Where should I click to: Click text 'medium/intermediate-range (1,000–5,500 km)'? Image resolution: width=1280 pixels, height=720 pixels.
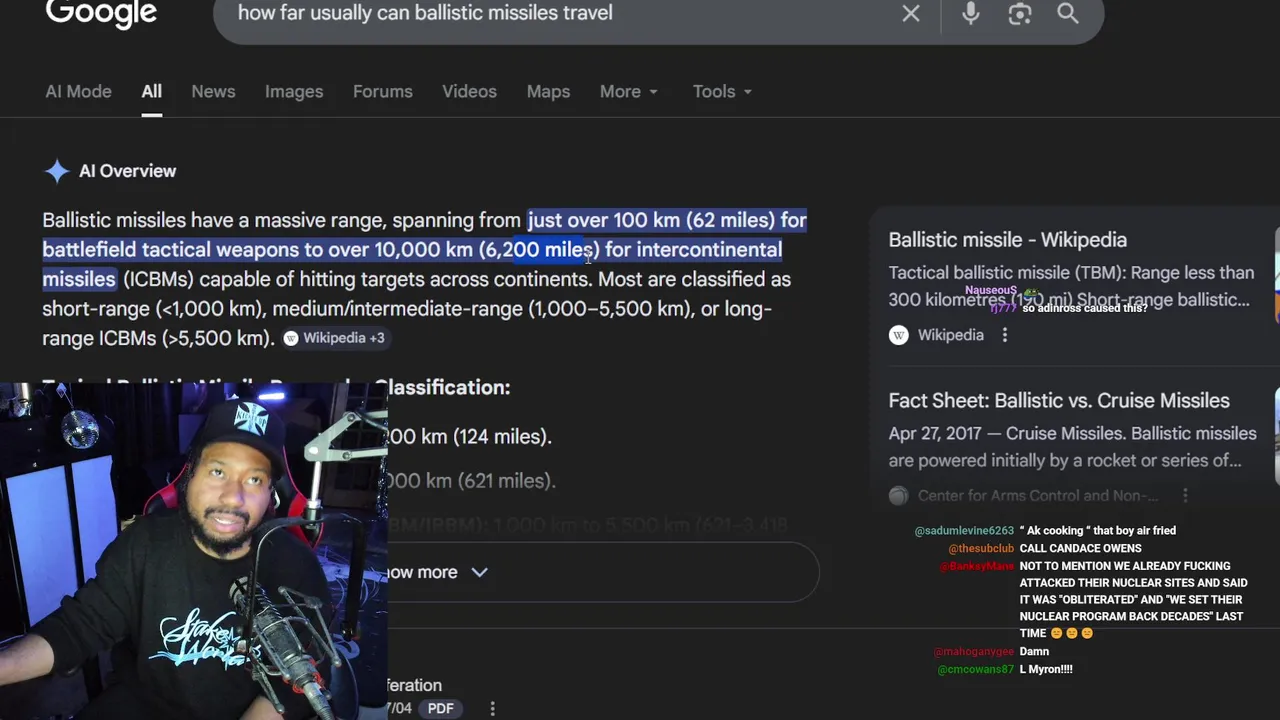click(x=480, y=309)
